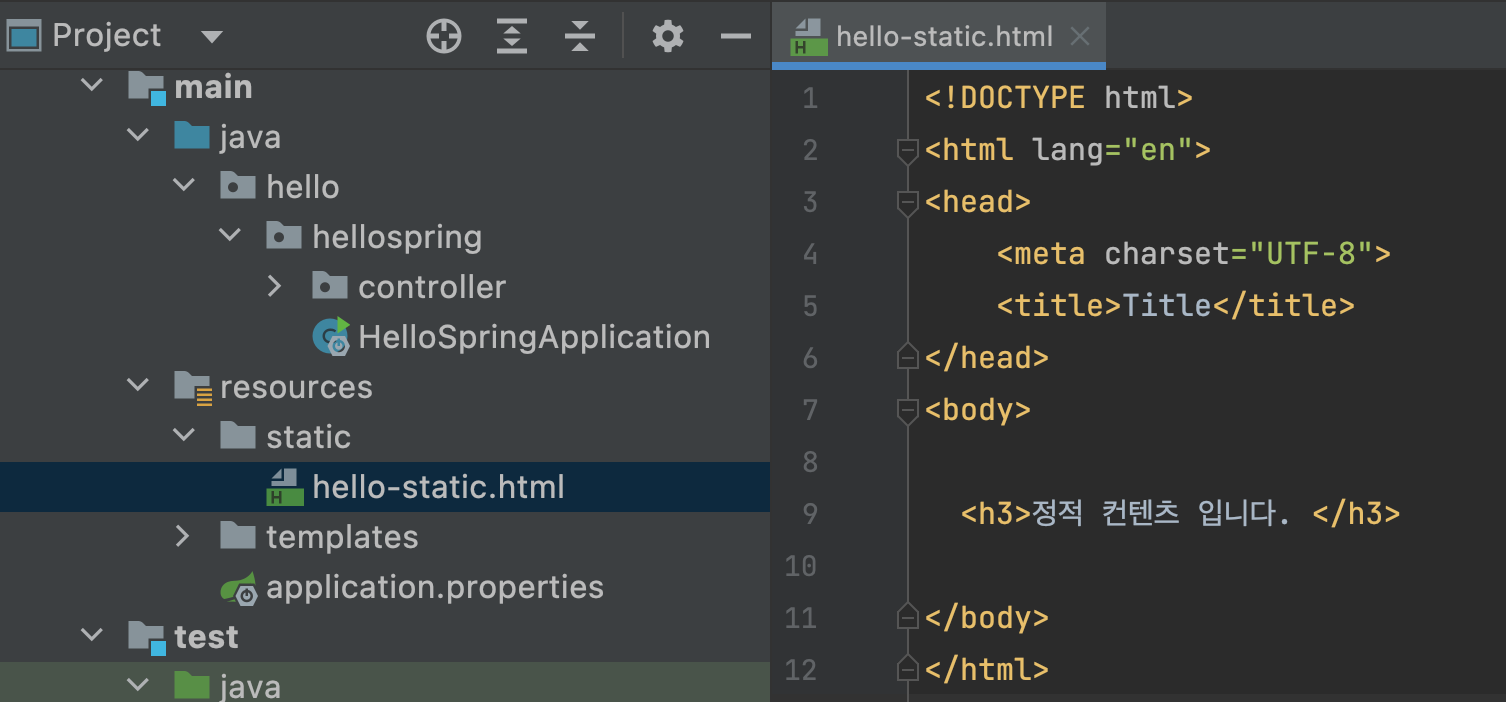The image size is (1506, 702).
Task: Click the Expand All toolbar icon
Action: [x=511, y=37]
